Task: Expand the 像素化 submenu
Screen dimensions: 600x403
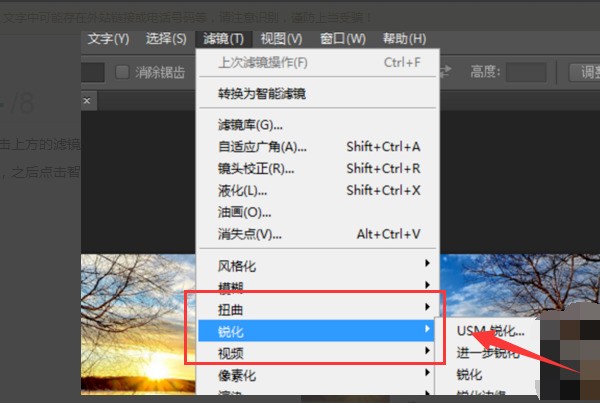Action: click(x=318, y=375)
